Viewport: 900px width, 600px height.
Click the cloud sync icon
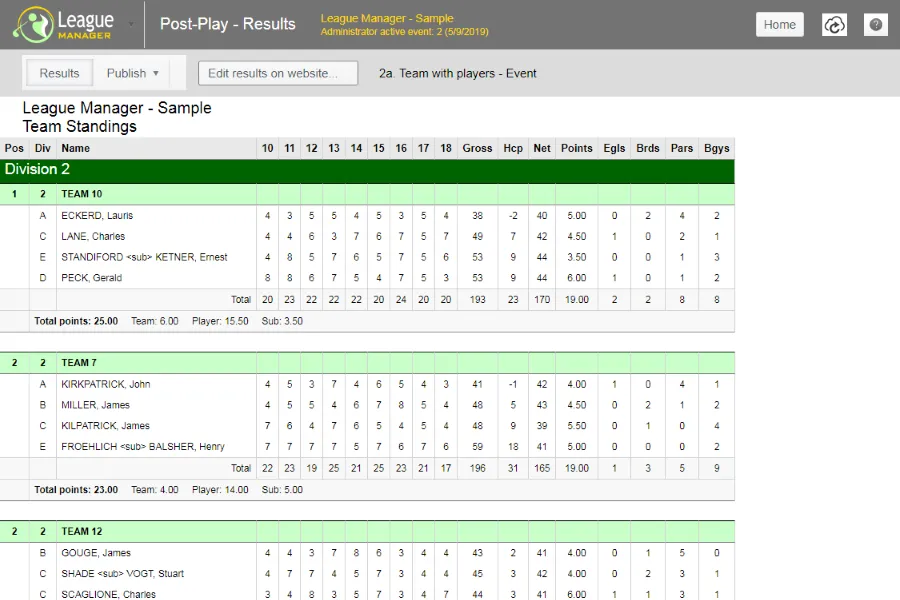click(834, 25)
